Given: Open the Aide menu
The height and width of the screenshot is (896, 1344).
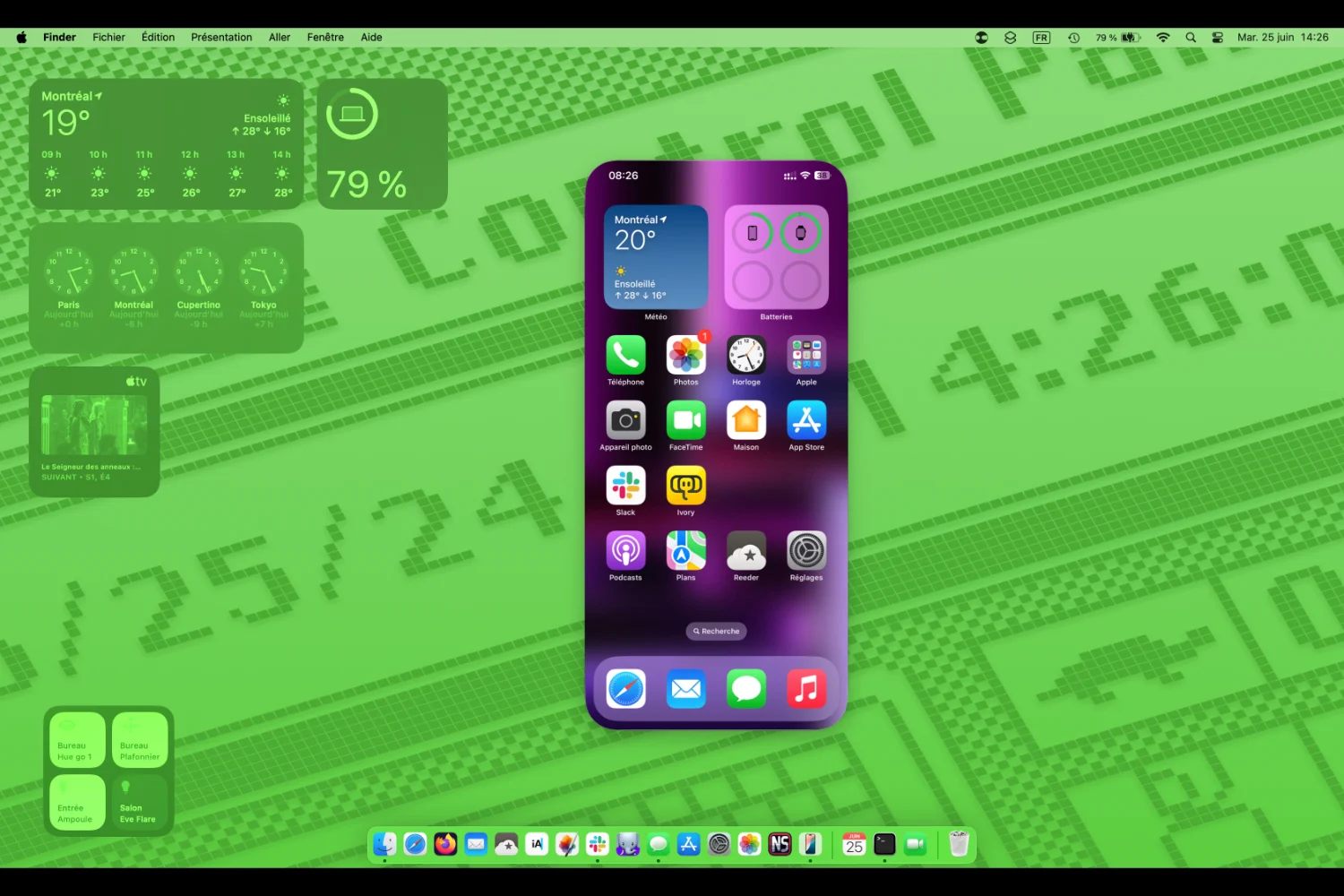Looking at the screenshot, I should click(x=371, y=38).
